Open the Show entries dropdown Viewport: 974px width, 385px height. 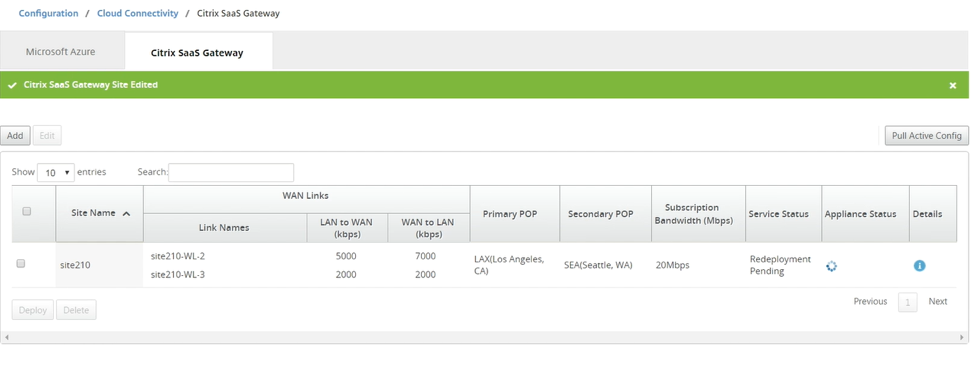56,173
